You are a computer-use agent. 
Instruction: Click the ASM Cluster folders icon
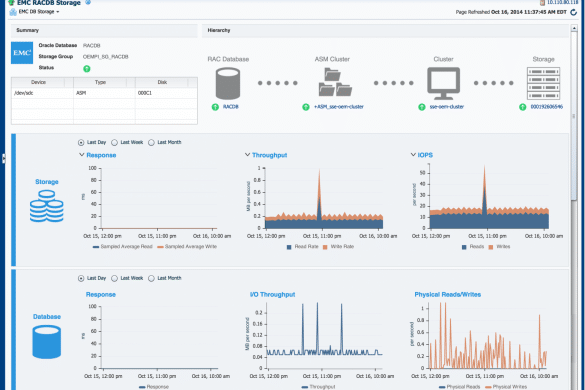click(335, 82)
